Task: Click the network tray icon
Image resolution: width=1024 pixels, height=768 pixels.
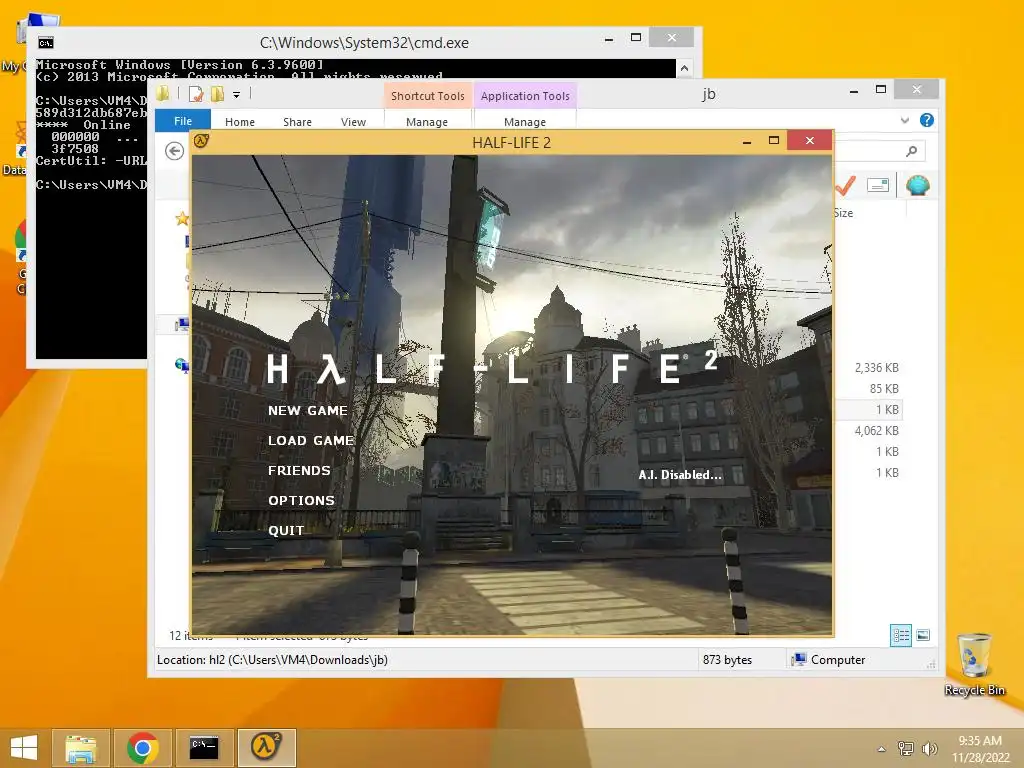Action: click(906, 748)
